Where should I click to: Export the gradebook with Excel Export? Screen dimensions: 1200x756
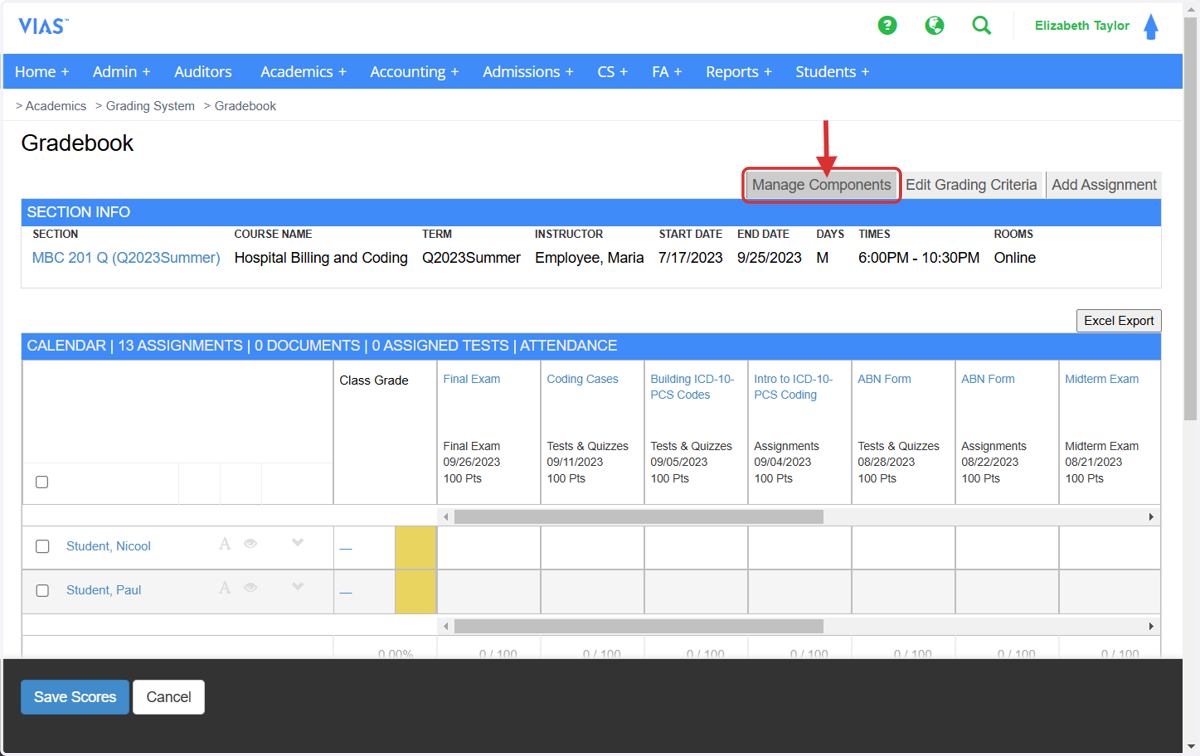click(1119, 321)
